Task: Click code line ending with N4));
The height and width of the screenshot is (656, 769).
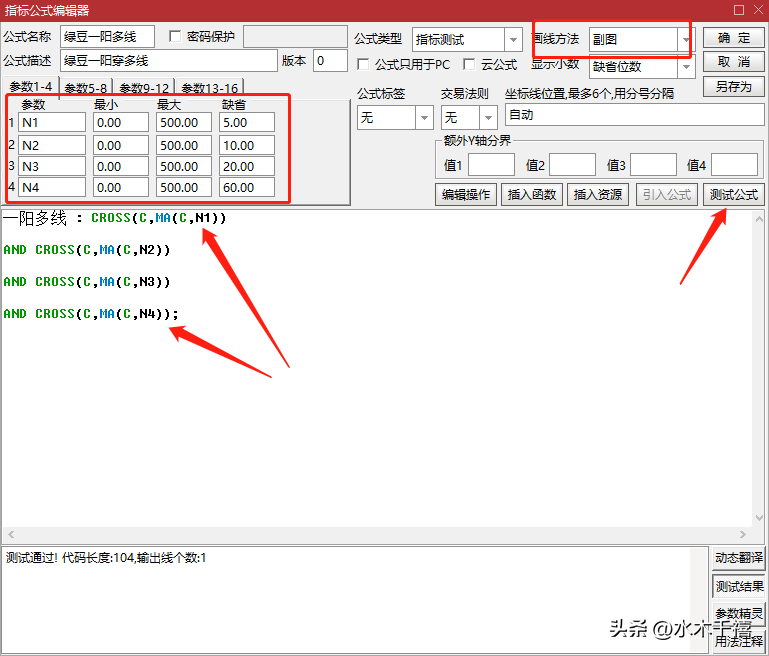Action: click(91, 314)
